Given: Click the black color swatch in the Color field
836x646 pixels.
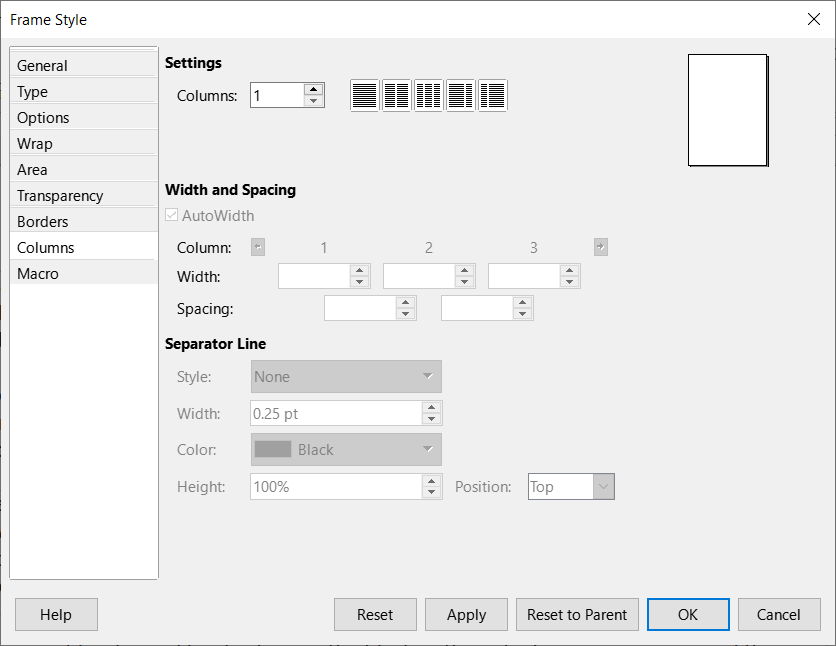Looking at the screenshot, I should 273,449.
